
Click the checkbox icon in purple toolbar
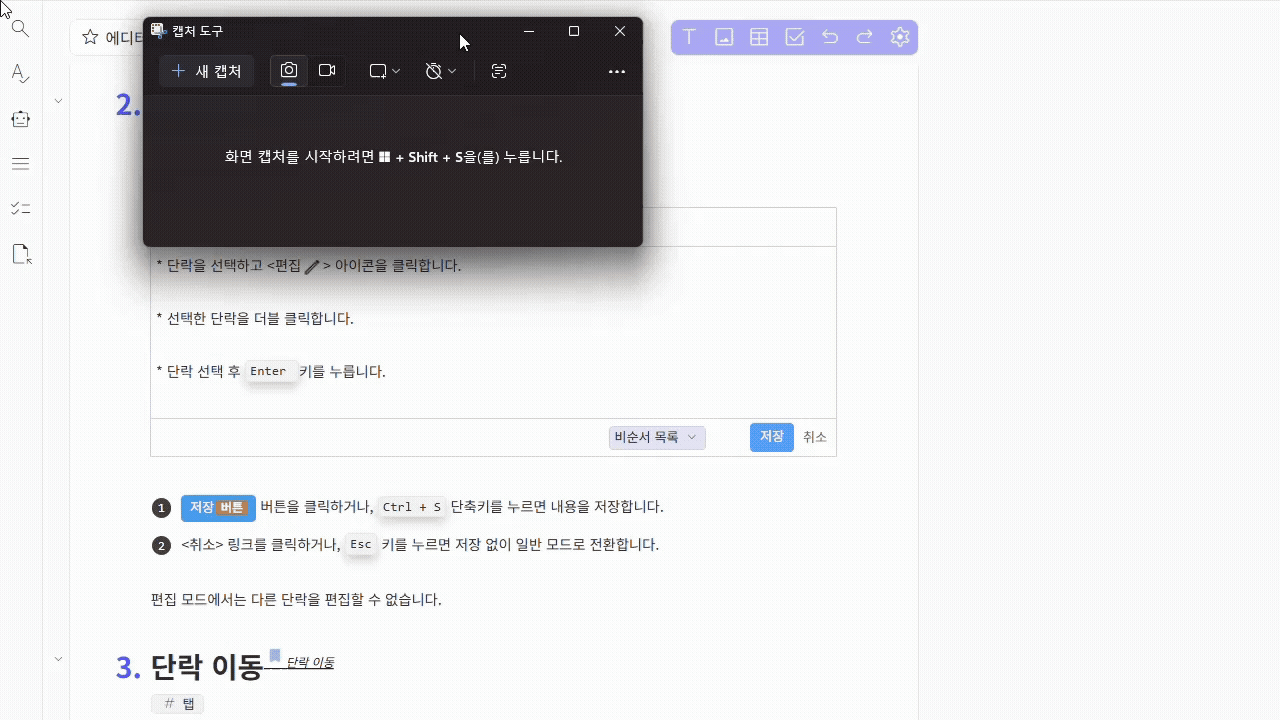pos(795,38)
